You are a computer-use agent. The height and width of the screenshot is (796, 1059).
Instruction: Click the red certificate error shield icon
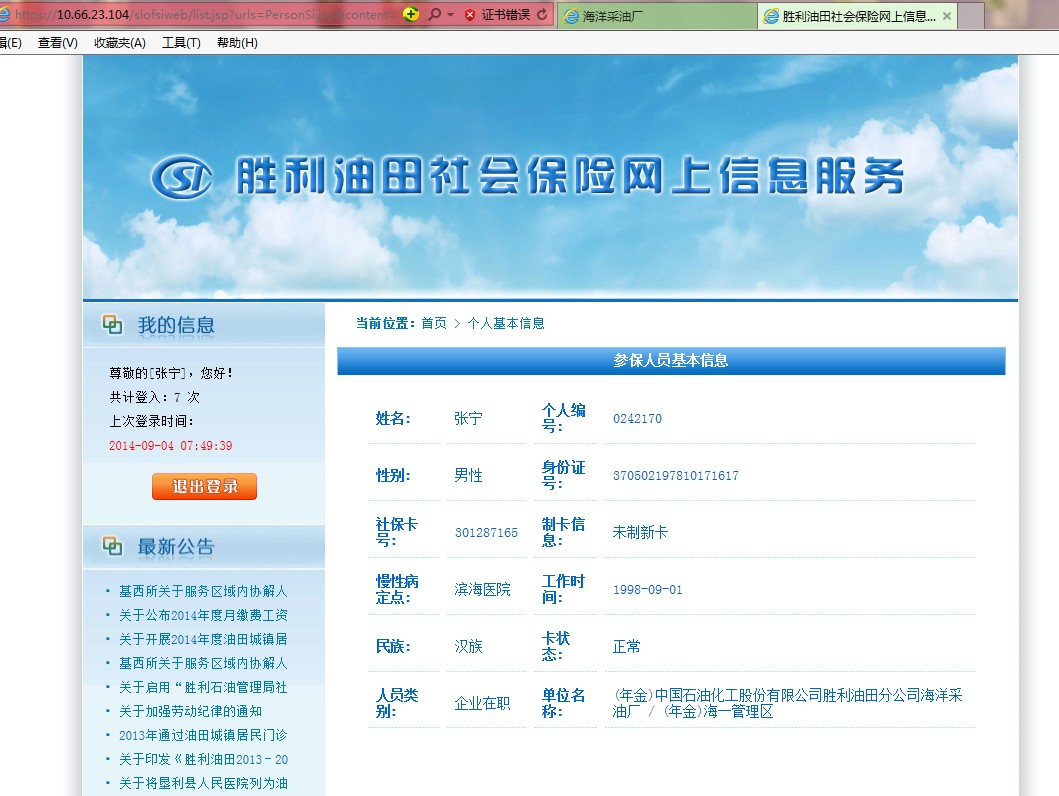(470, 14)
